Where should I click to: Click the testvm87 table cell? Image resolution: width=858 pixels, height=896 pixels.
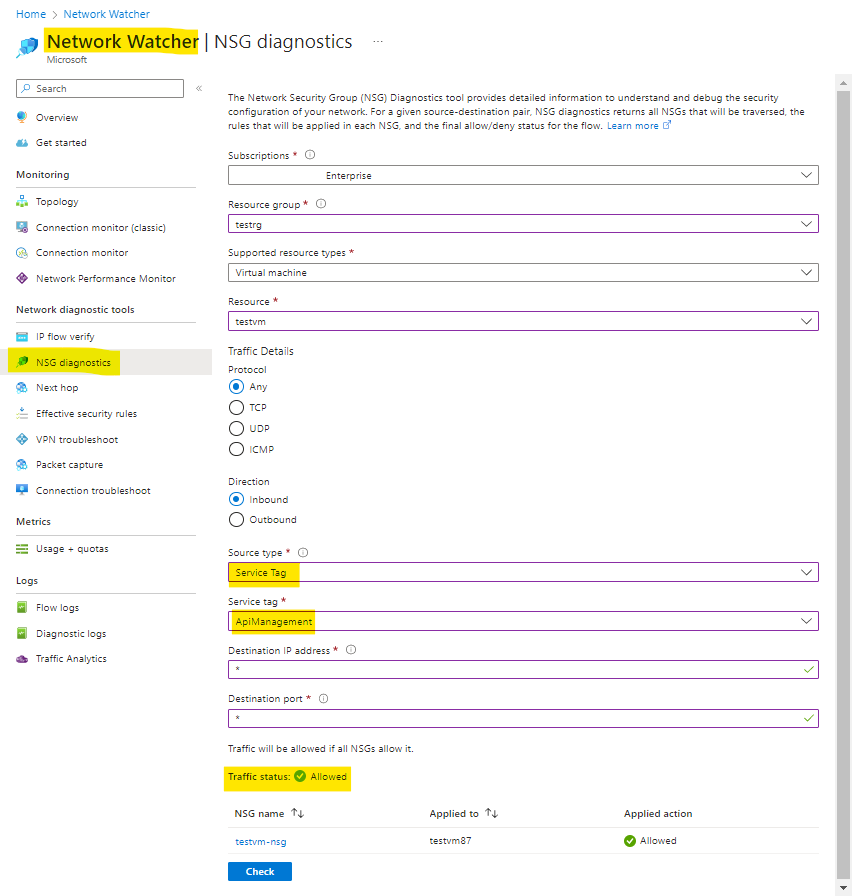coord(450,841)
